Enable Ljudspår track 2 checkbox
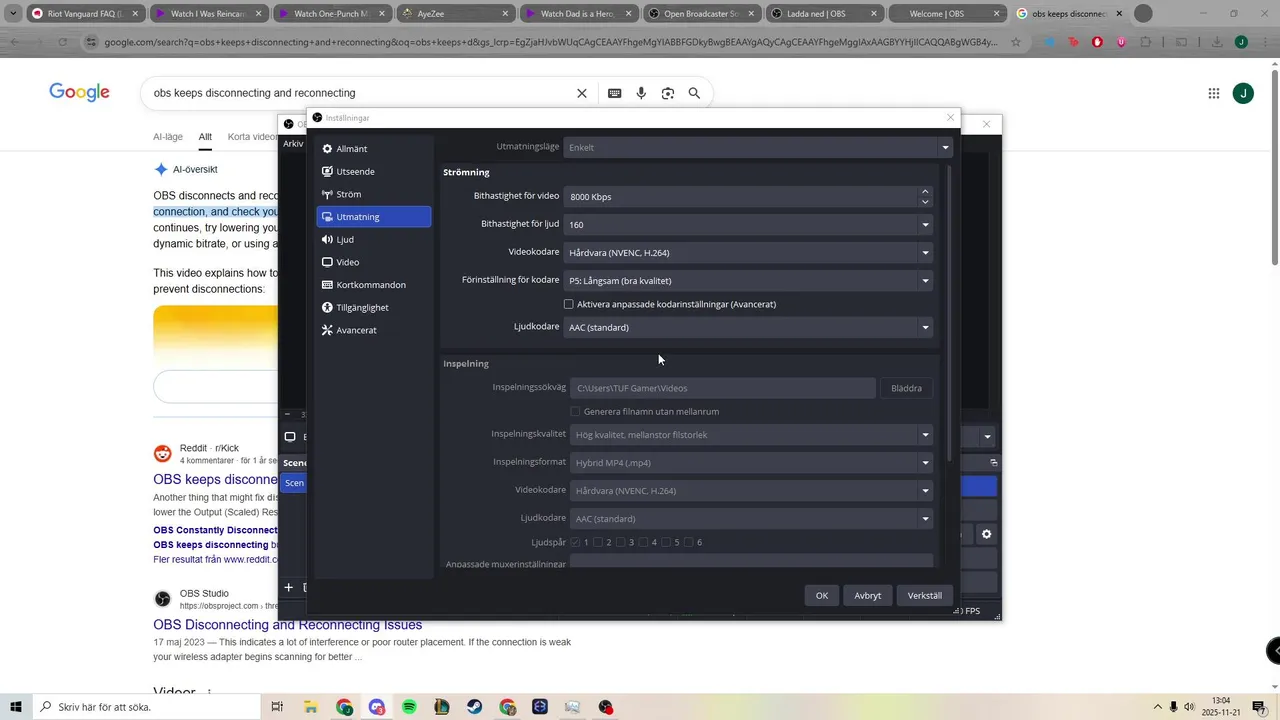The image size is (1280, 720). pos(598,542)
